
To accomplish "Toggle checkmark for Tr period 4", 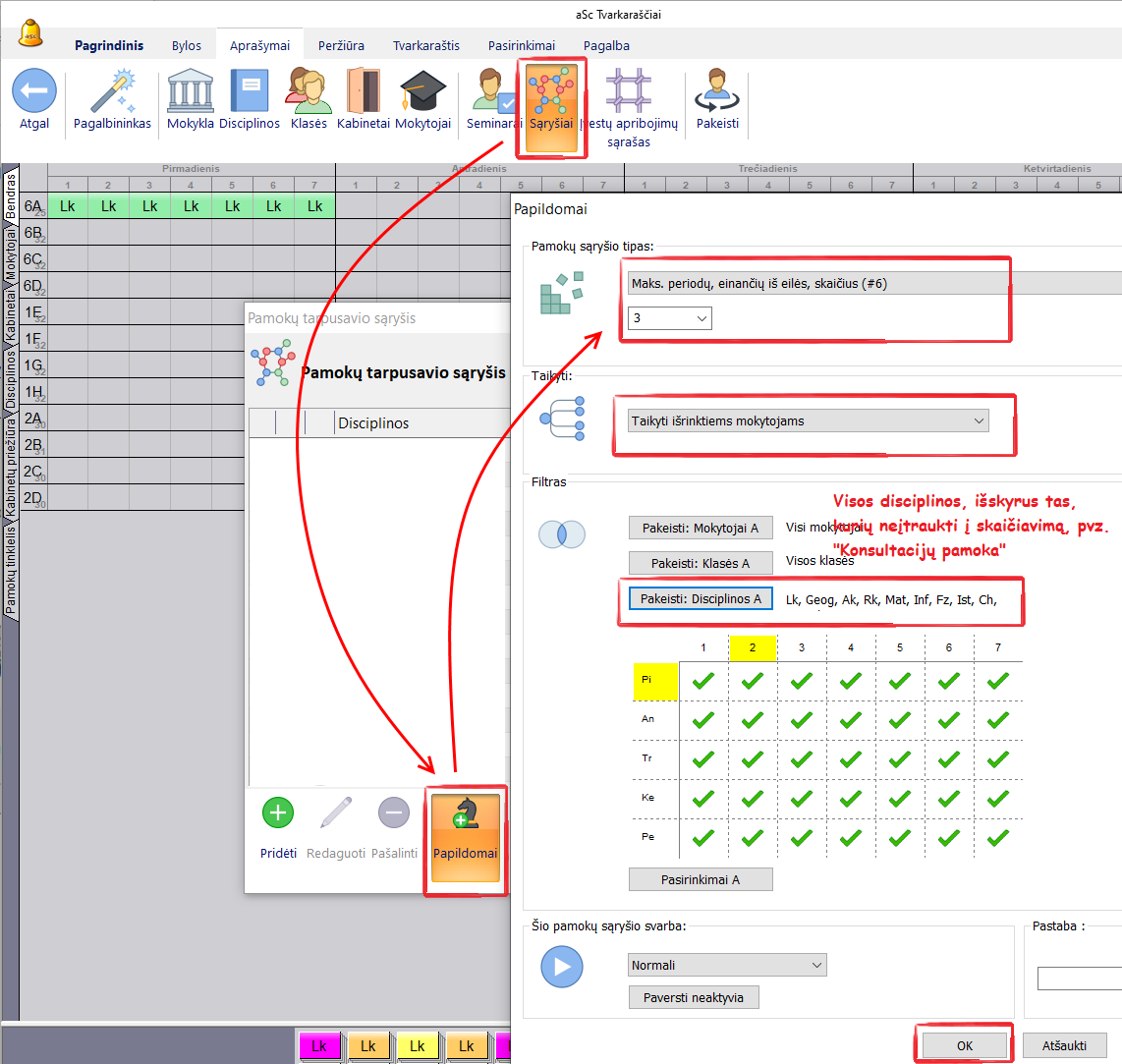I will point(851,758).
